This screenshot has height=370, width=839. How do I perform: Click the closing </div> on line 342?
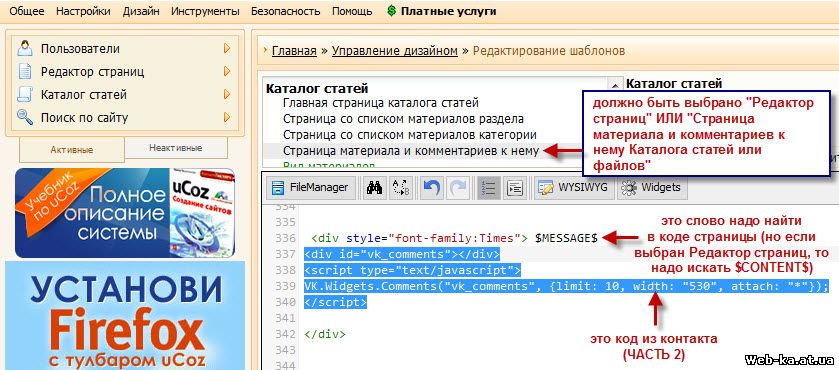coord(325,334)
